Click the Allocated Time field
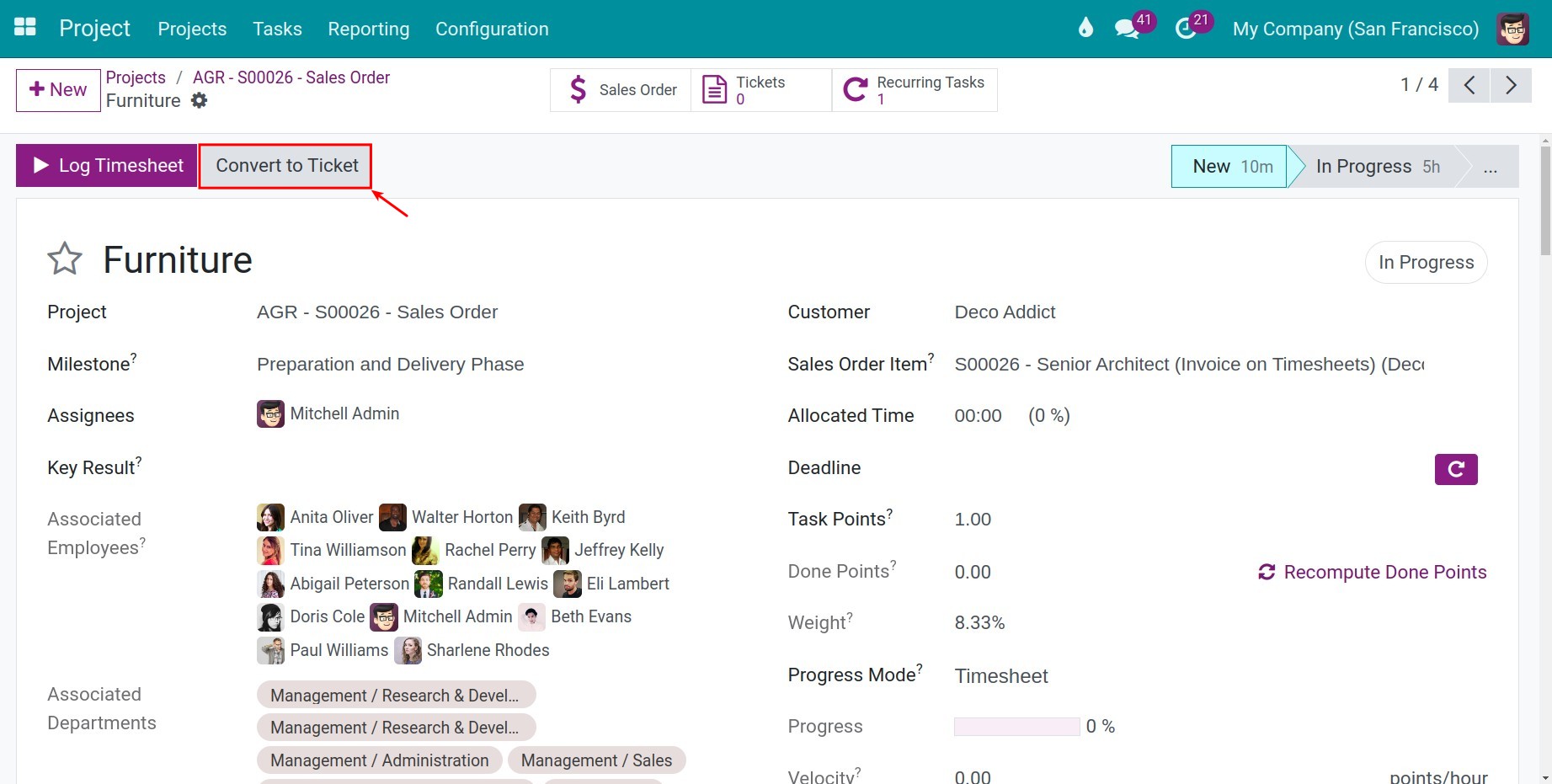This screenshot has height=784, width=1552. (978, 416)
